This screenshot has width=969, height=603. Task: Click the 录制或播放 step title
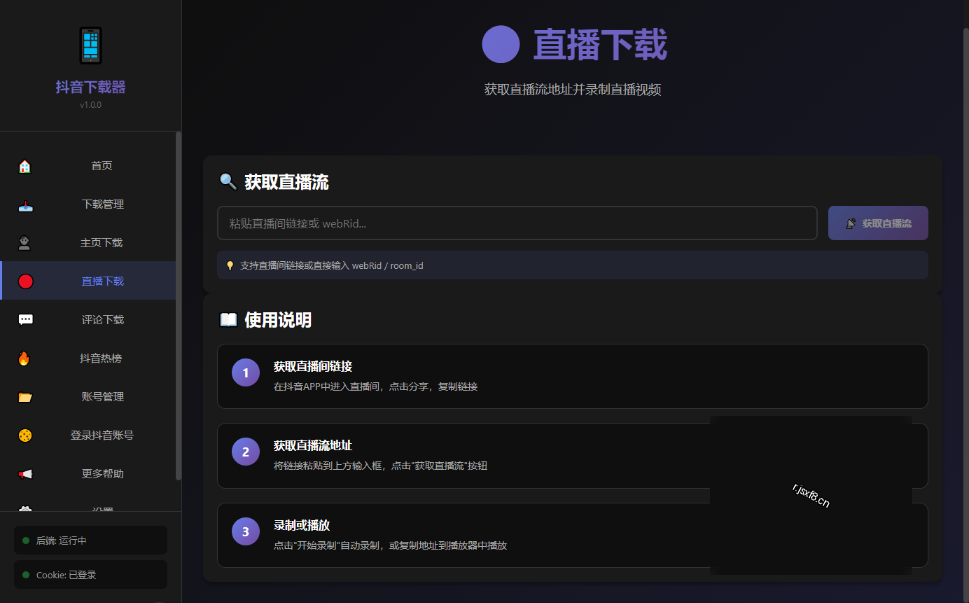302,525
